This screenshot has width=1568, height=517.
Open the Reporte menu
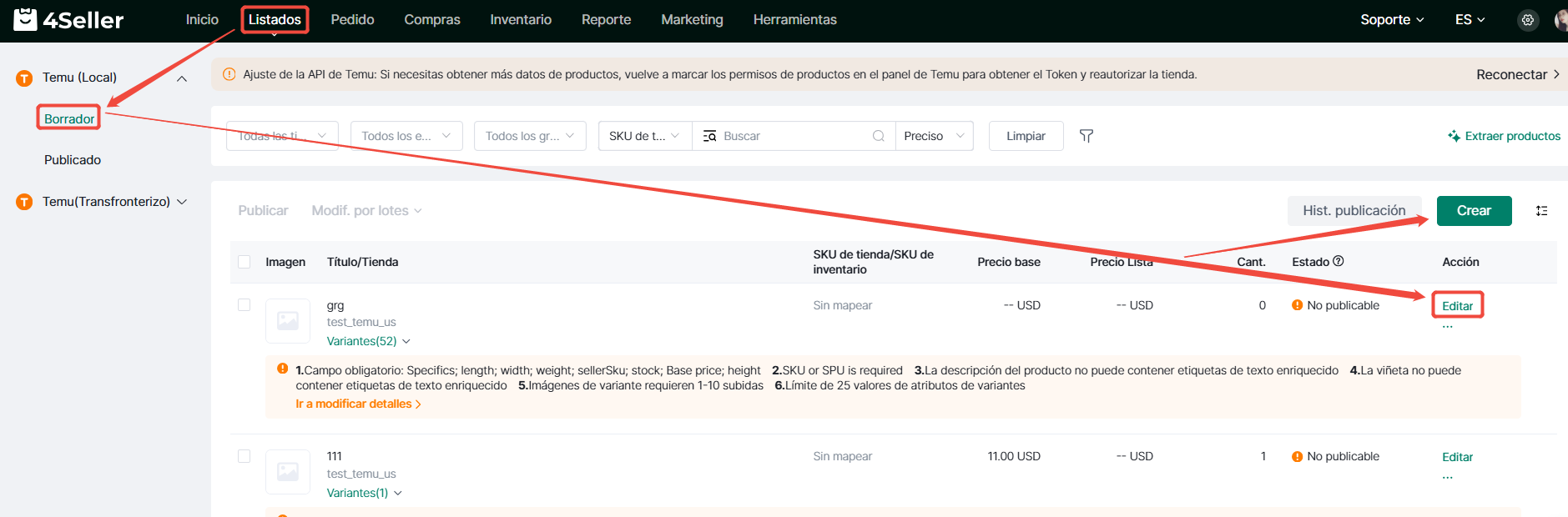pos(606,20)
